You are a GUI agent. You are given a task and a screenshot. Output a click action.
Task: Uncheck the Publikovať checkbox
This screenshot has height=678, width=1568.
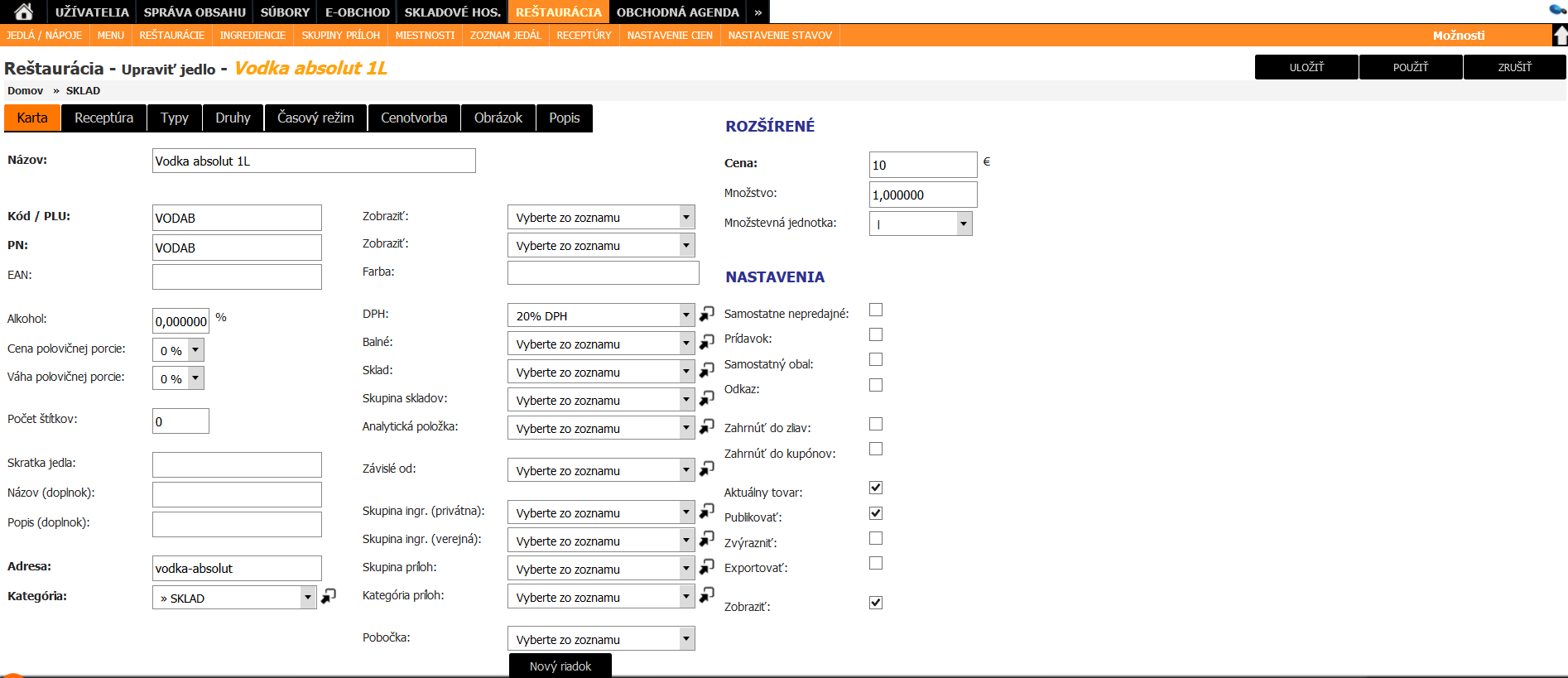click(876, 513)
